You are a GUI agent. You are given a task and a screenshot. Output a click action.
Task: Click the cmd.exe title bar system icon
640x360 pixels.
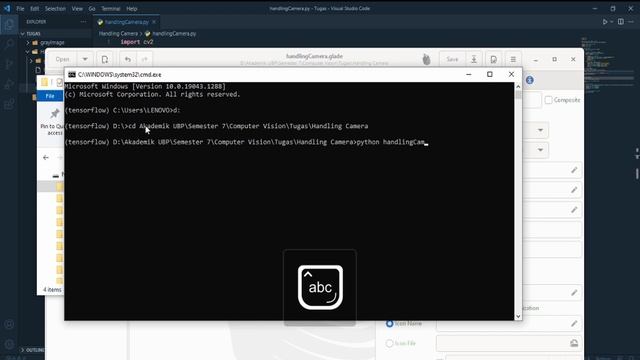click(72, 75)
